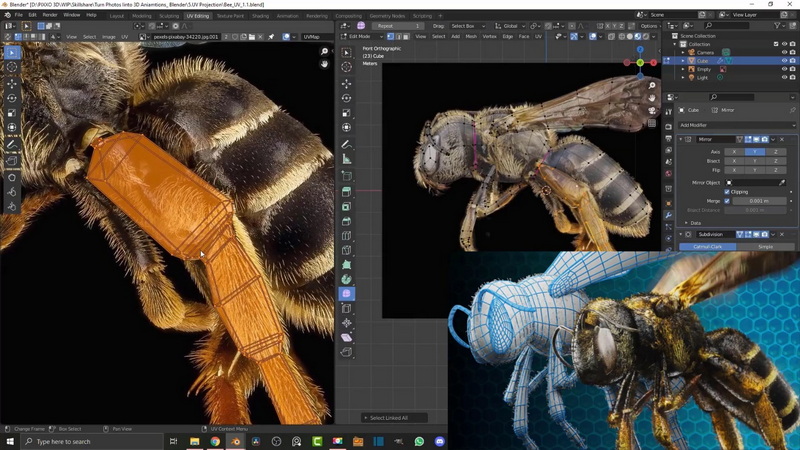Click the Mirror Object picker field

coord(756,183)
